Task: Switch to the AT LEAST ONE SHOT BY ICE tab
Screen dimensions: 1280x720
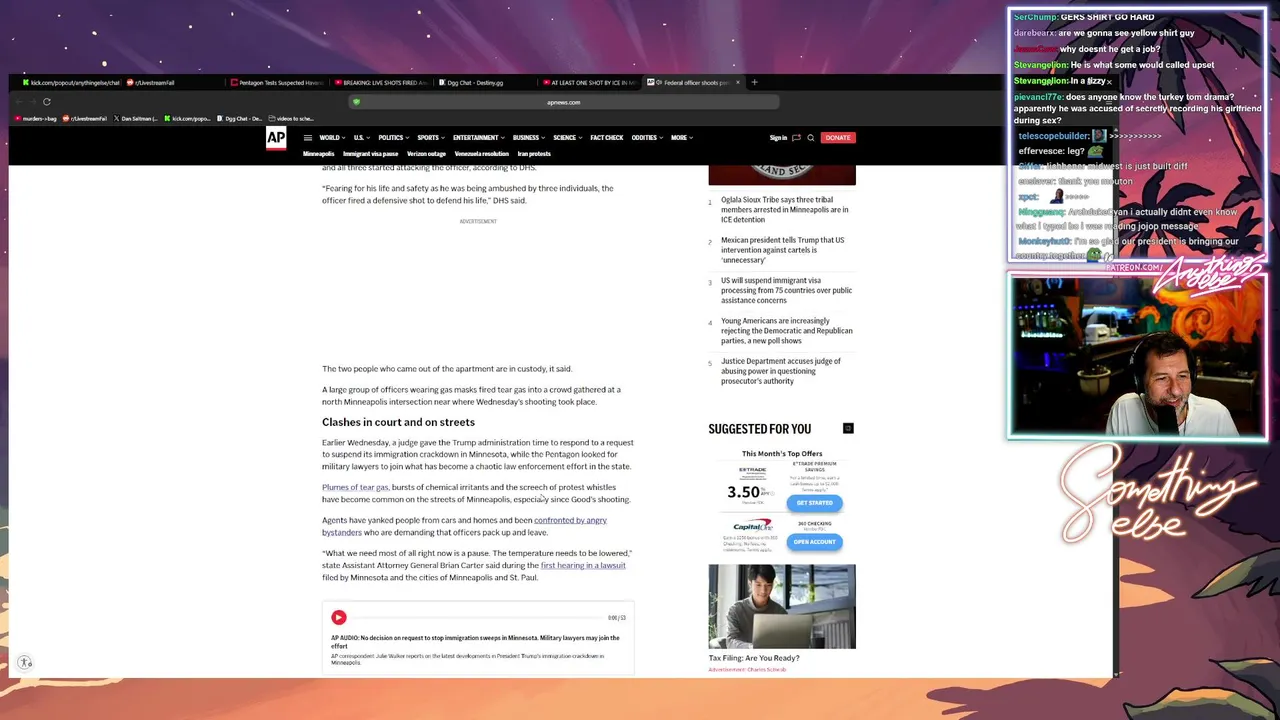Action: (x=588, y=82)
